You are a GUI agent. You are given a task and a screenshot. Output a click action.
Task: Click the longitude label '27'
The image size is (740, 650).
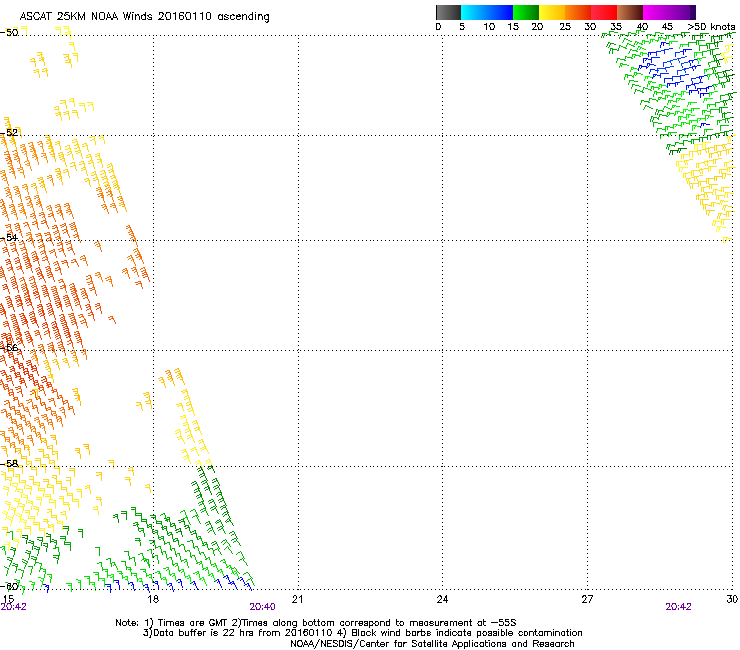click(587, 599)
